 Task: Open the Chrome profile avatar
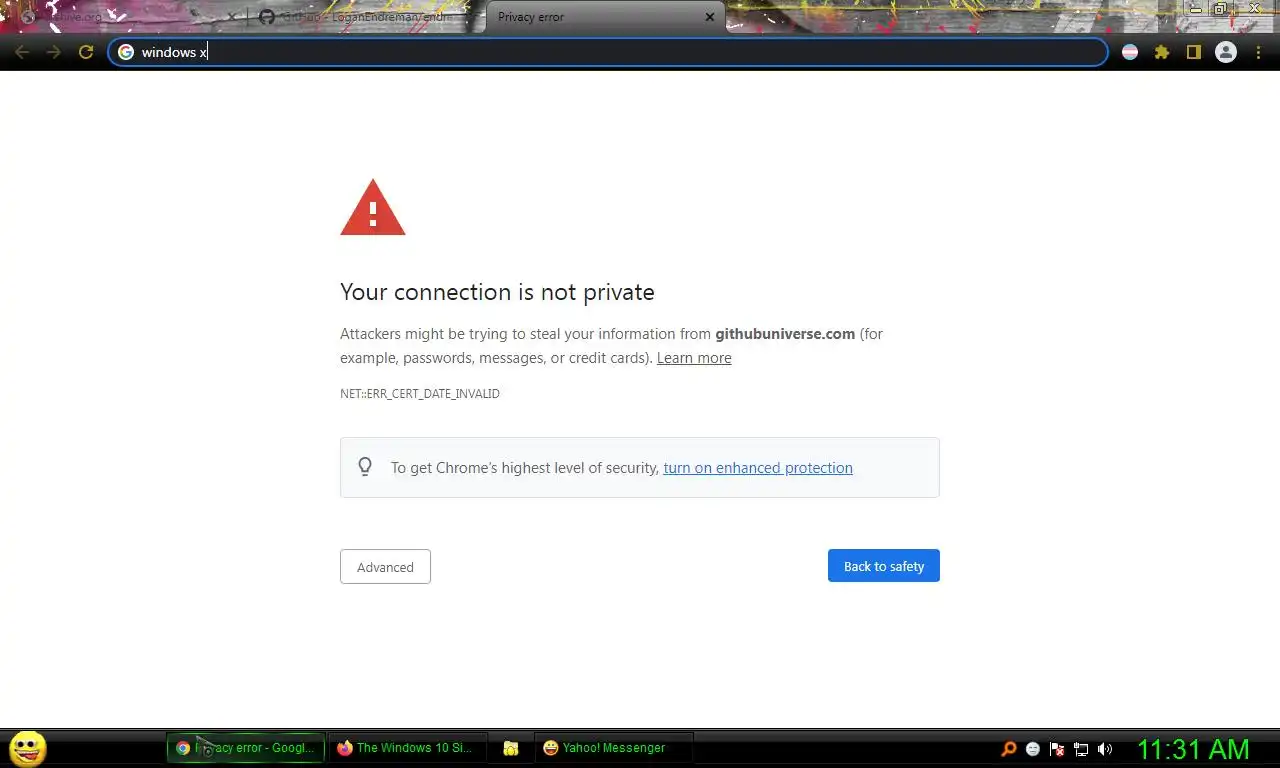[x=1226, y=52]
